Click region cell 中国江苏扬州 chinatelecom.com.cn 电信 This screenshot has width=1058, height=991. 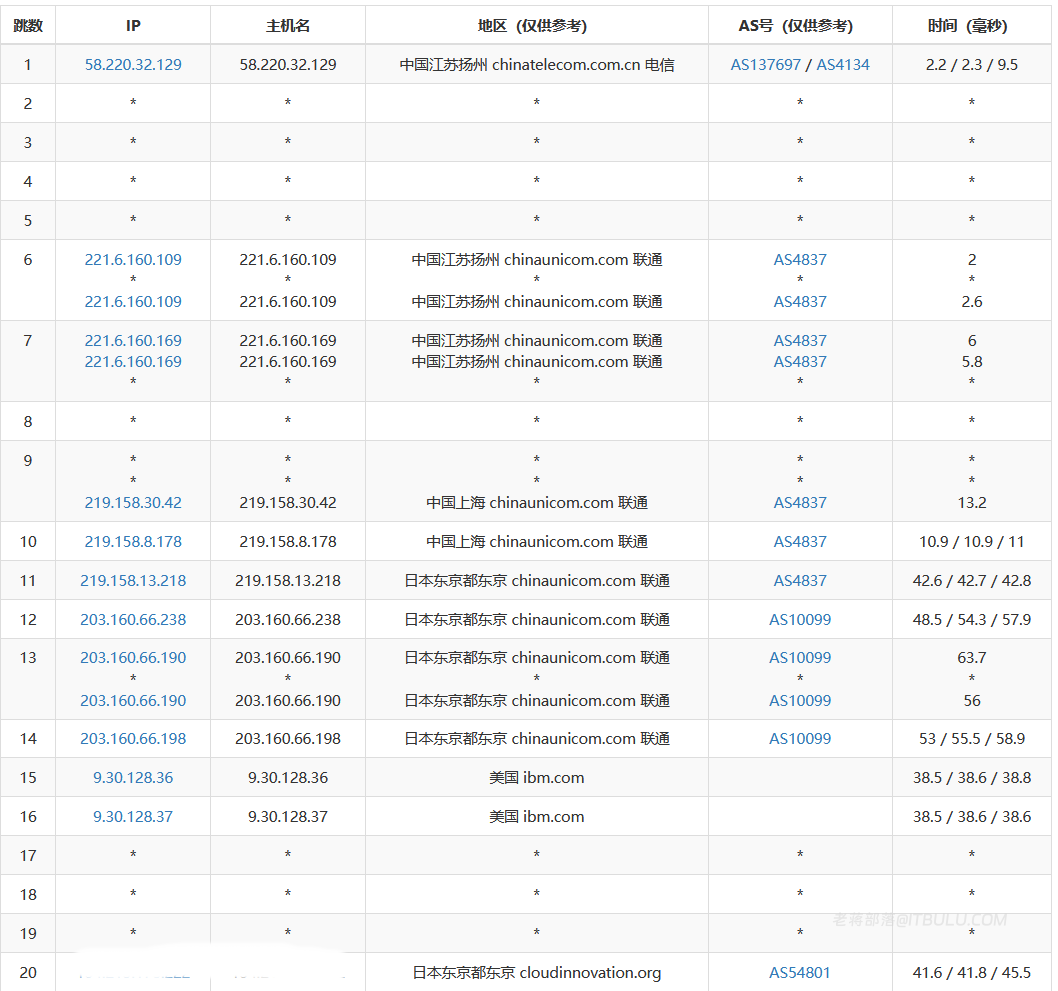(x=536, y=65)
